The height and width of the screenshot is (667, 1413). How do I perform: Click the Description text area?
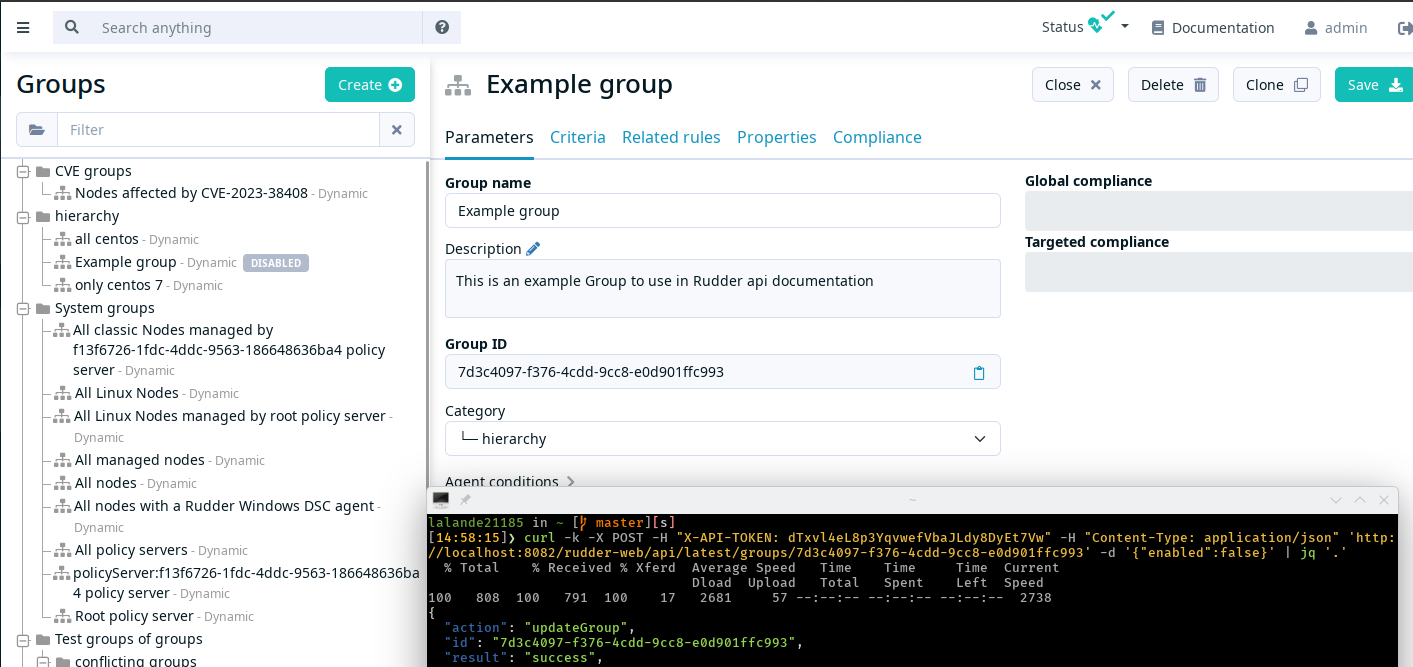pyautogui.click(x=723, y=289)
